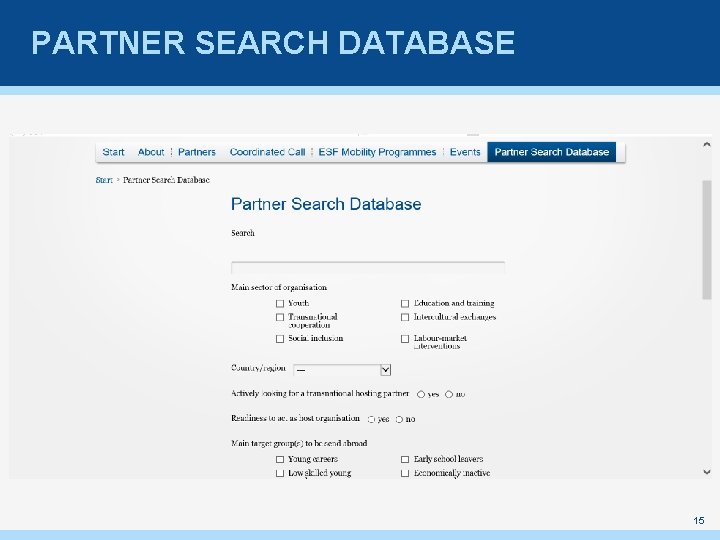
Task: Choose no for seeking hosting partner
Action: click(449, 395)
